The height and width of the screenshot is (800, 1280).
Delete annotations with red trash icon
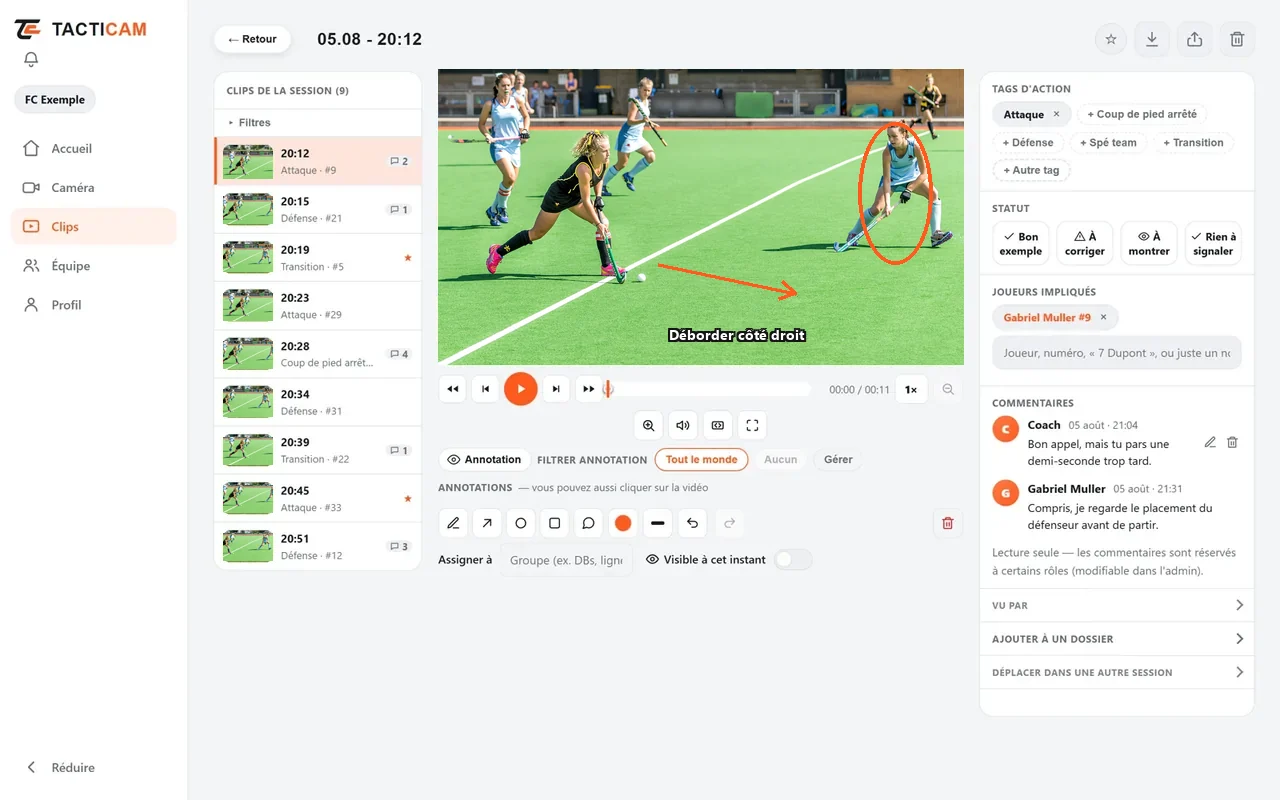click(948, 523)
